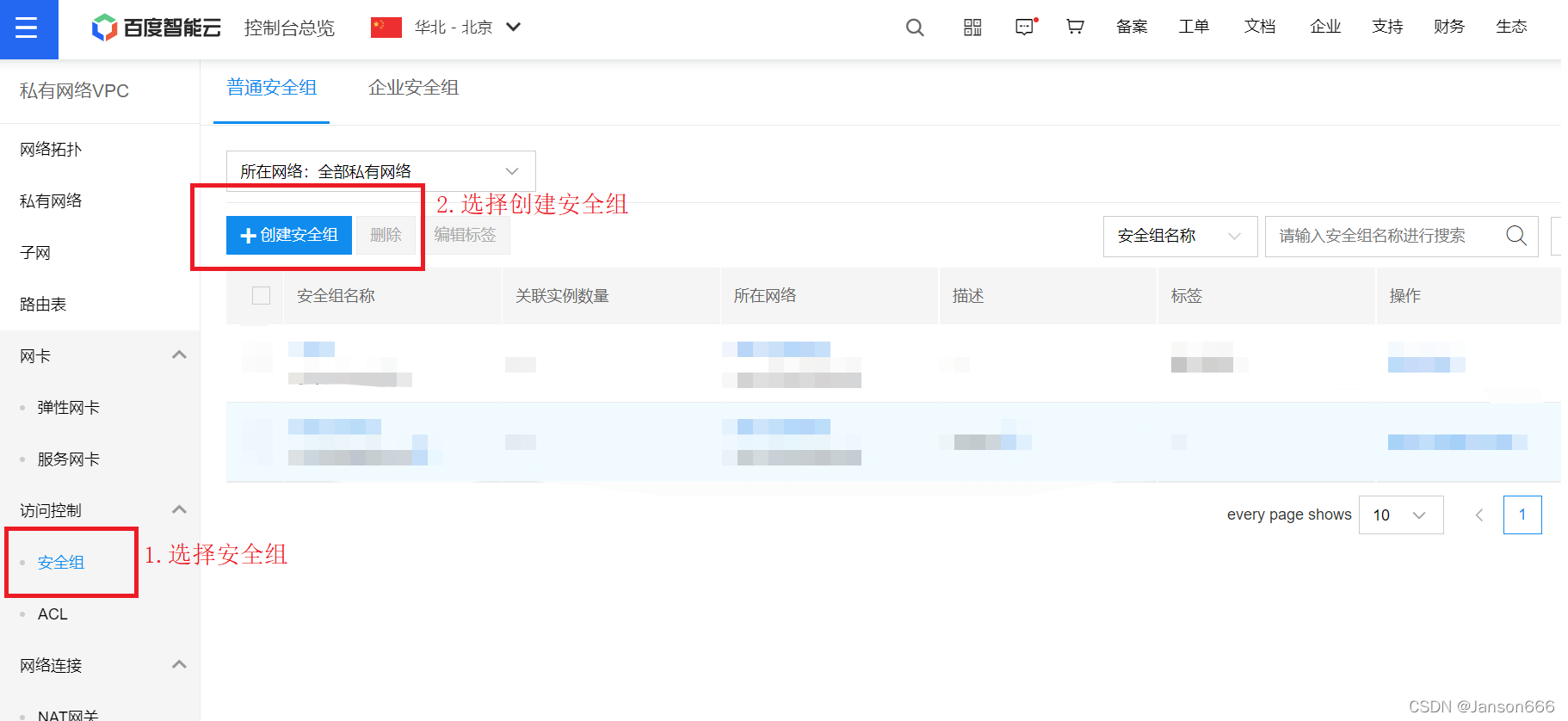
Task: Open the 所在网络 全部私有网络 dropdown
Action: click(x=380, y=171)
